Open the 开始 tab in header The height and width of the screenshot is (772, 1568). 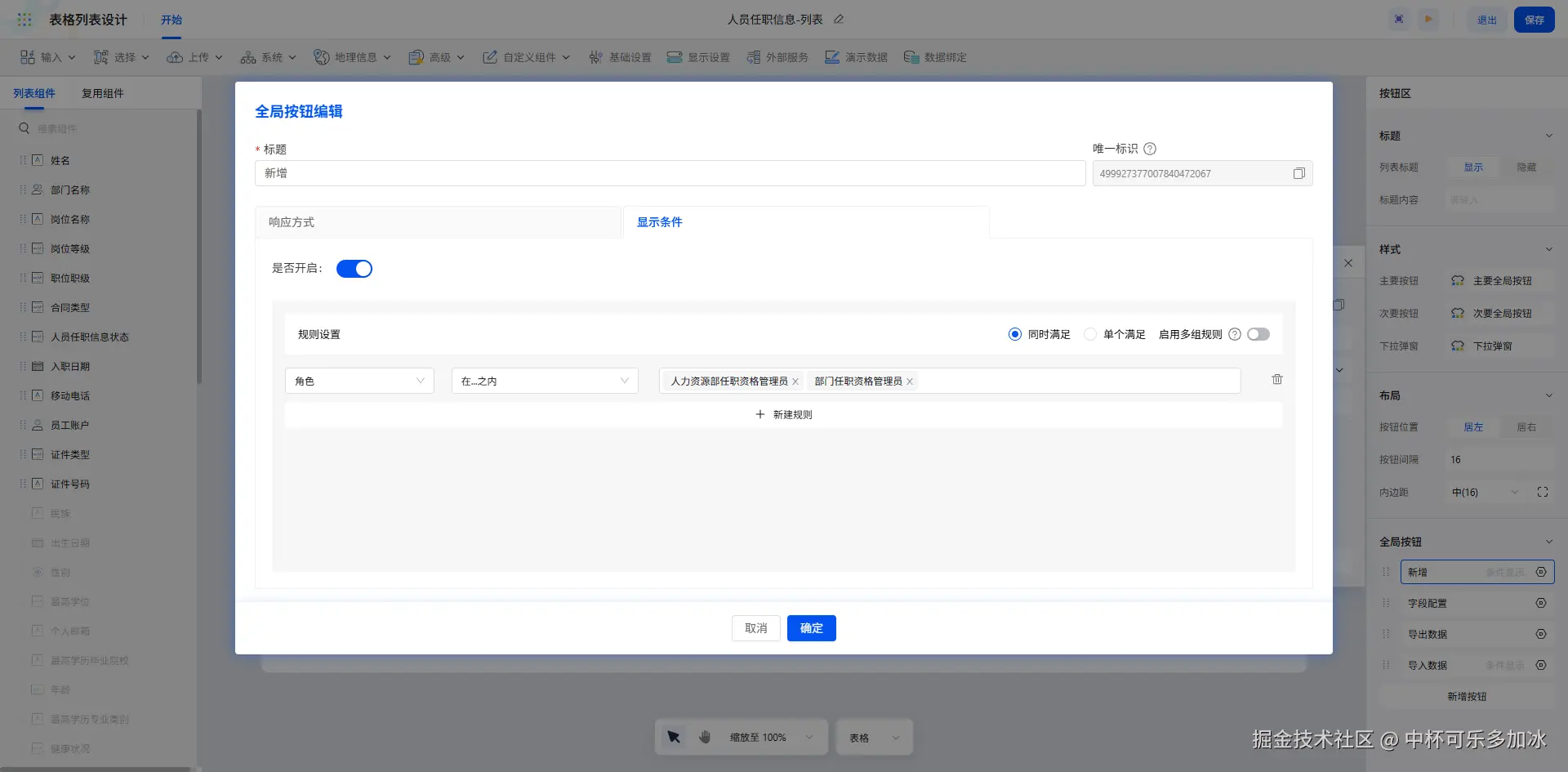171,20
